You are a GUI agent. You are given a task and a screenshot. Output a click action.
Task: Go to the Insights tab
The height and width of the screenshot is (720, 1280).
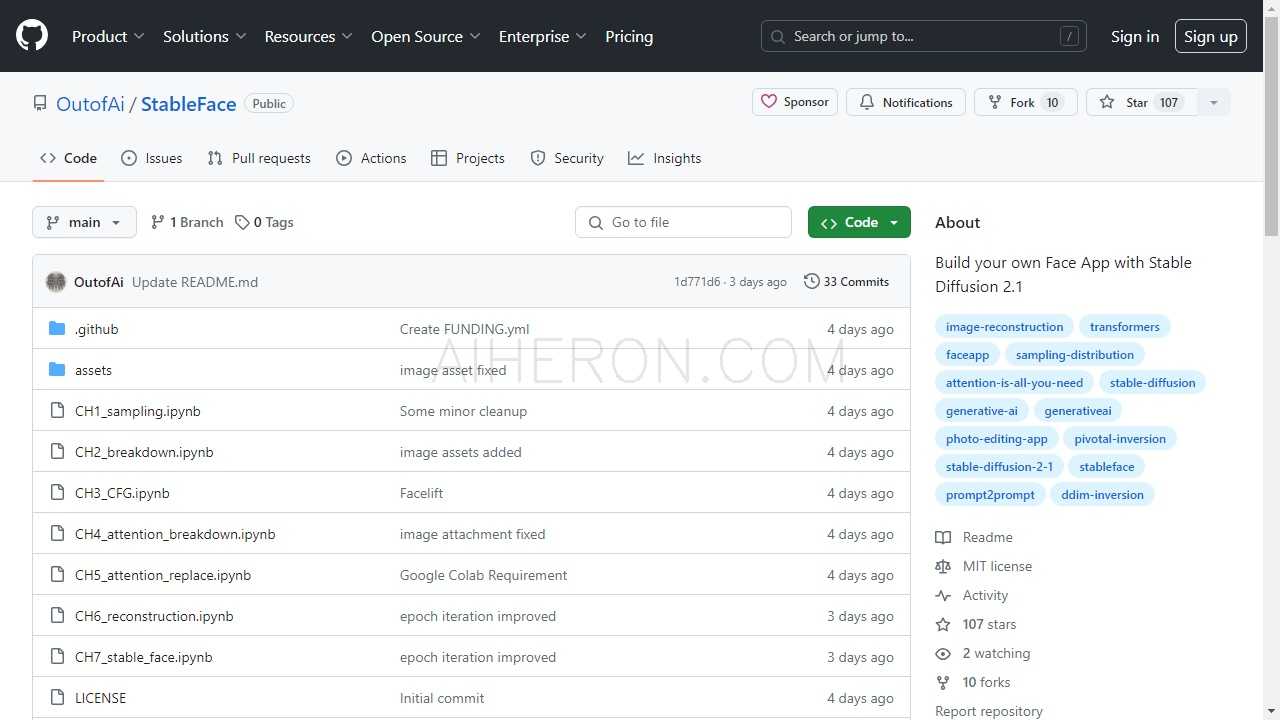click(x=665, y=158)
